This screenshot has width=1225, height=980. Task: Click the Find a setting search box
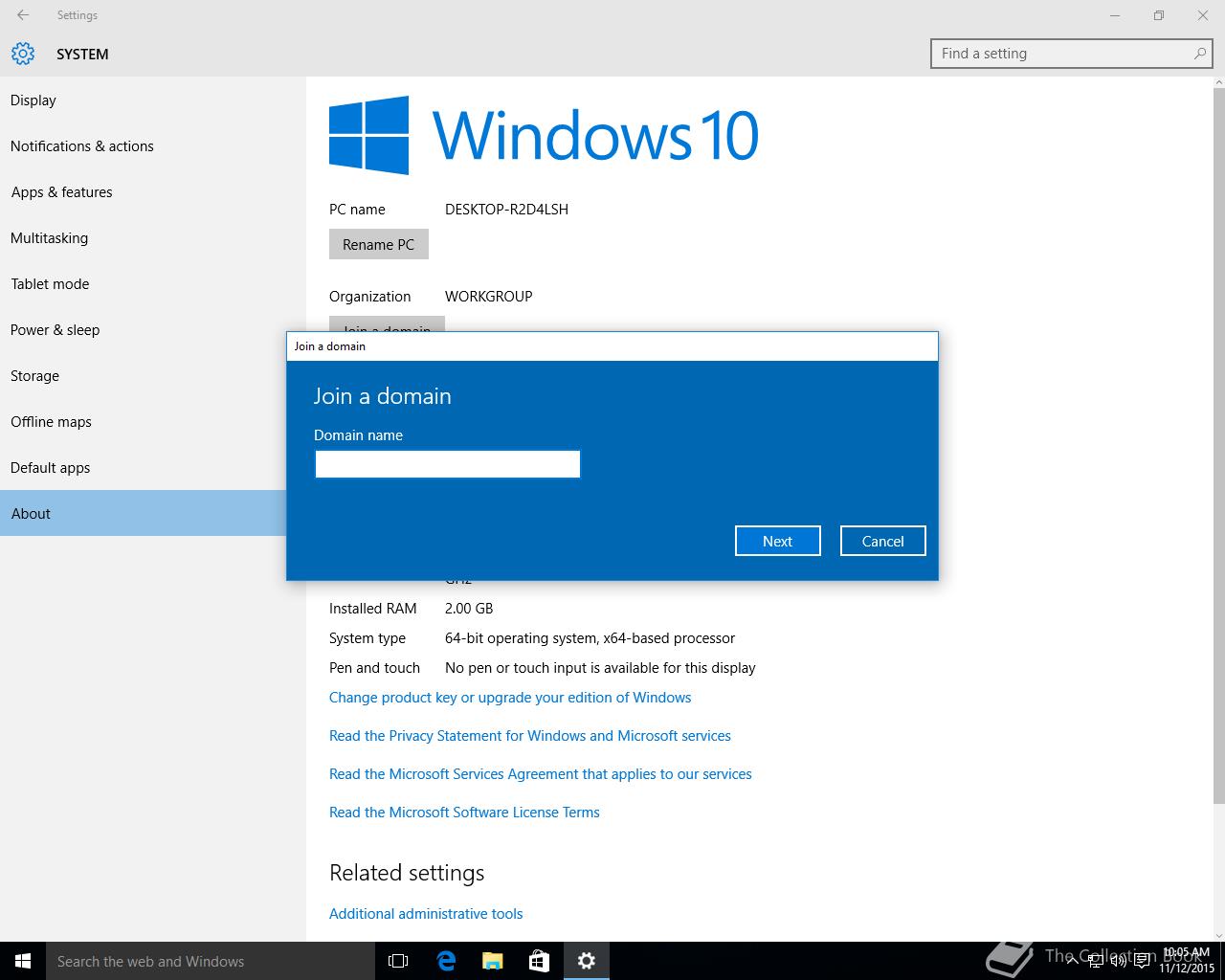(x=1072, y=54)
